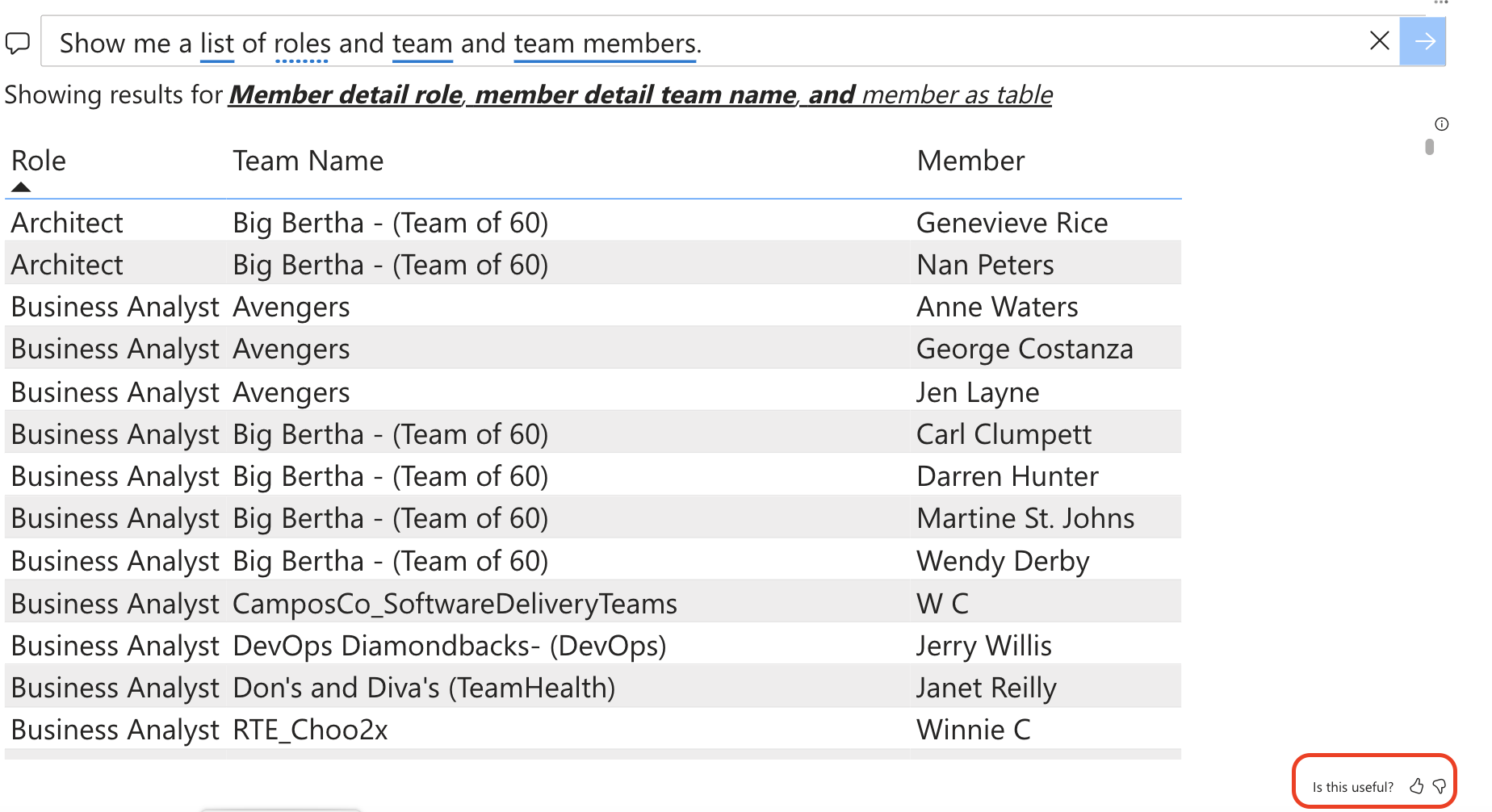
Task: Clear the Q&A question with X
Action: pos(1380,40)
